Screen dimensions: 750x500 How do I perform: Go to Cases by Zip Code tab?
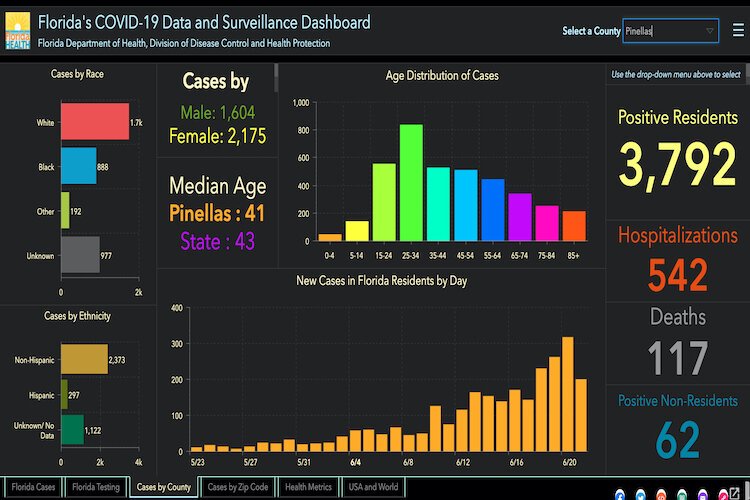point(238,487)
